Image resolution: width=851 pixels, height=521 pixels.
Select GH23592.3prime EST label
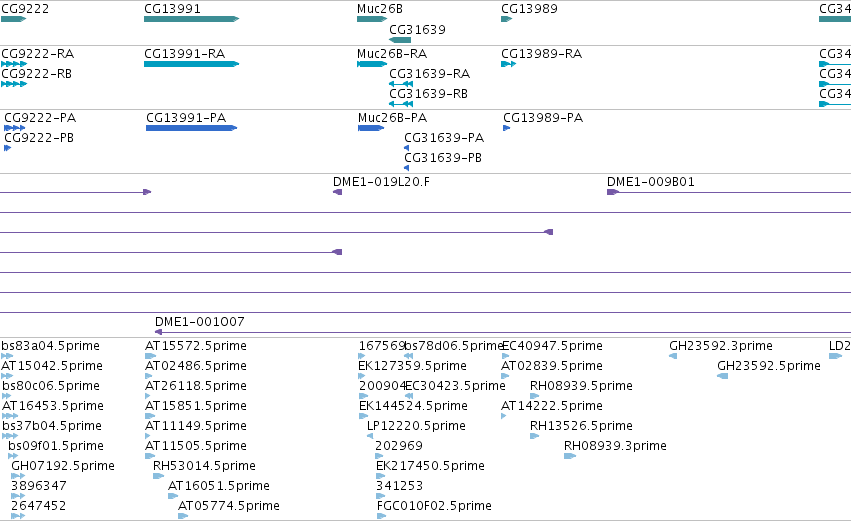720,346
